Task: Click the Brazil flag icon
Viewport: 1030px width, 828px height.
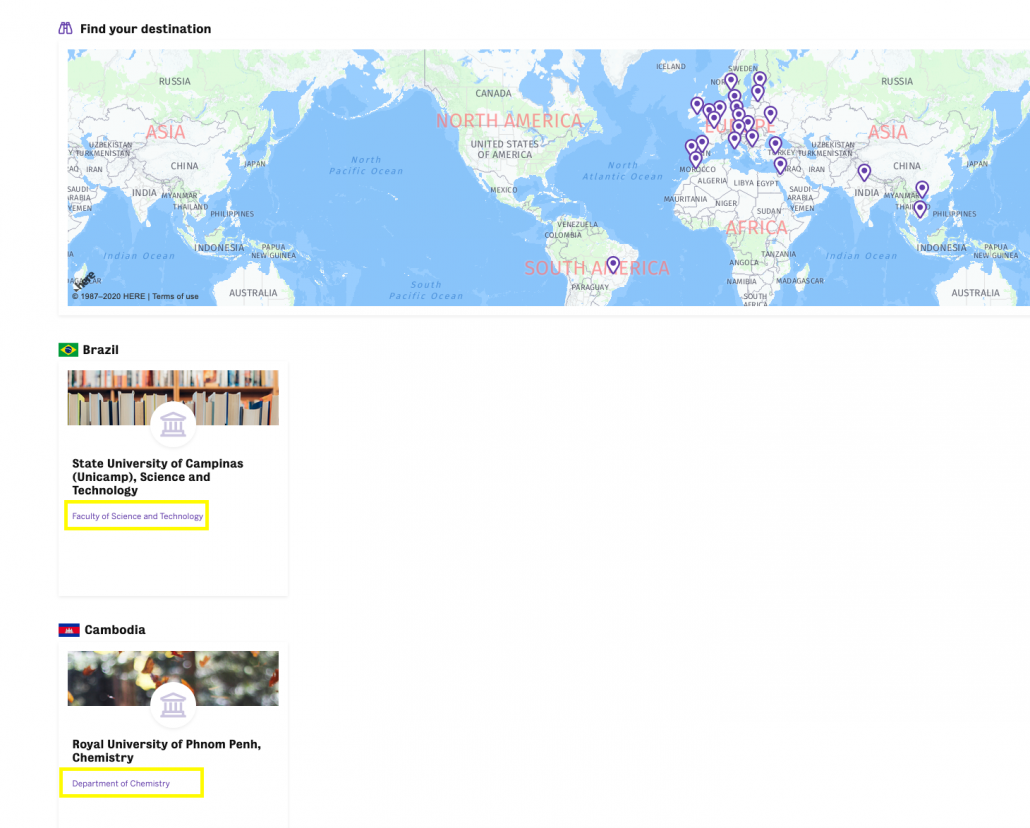Action: 68,350
